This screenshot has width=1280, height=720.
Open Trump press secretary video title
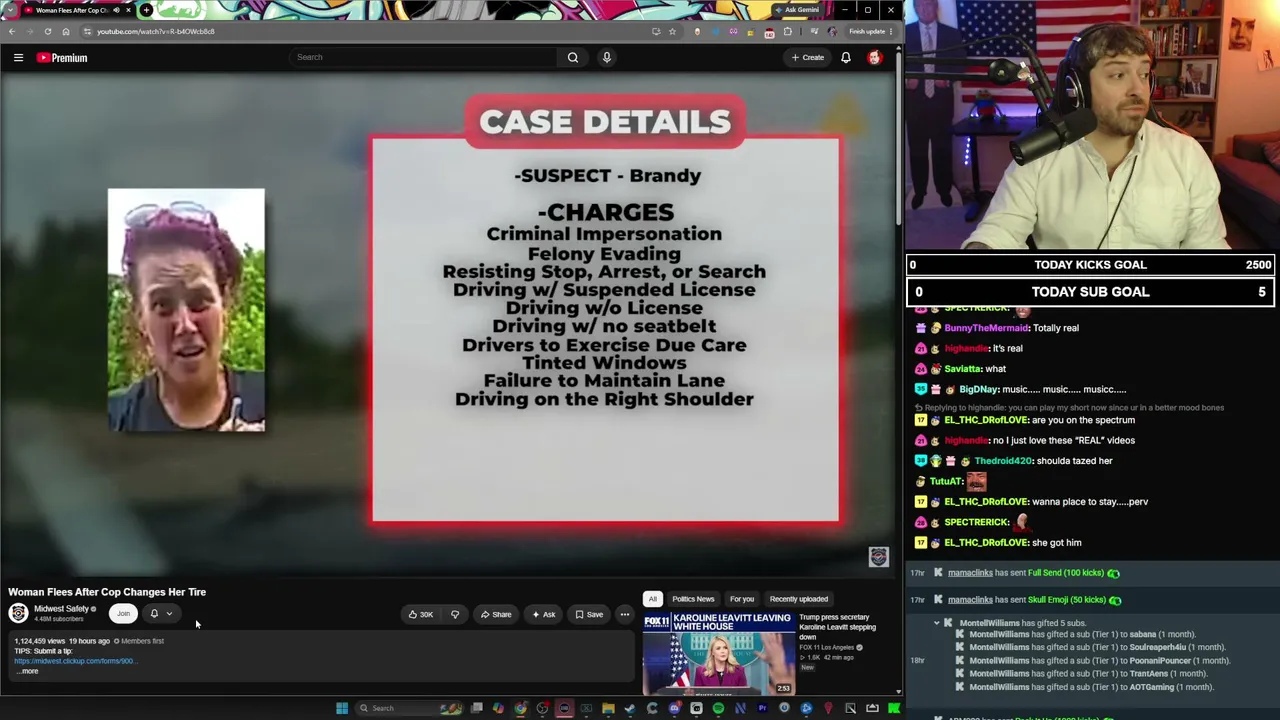tap(837, 627)
